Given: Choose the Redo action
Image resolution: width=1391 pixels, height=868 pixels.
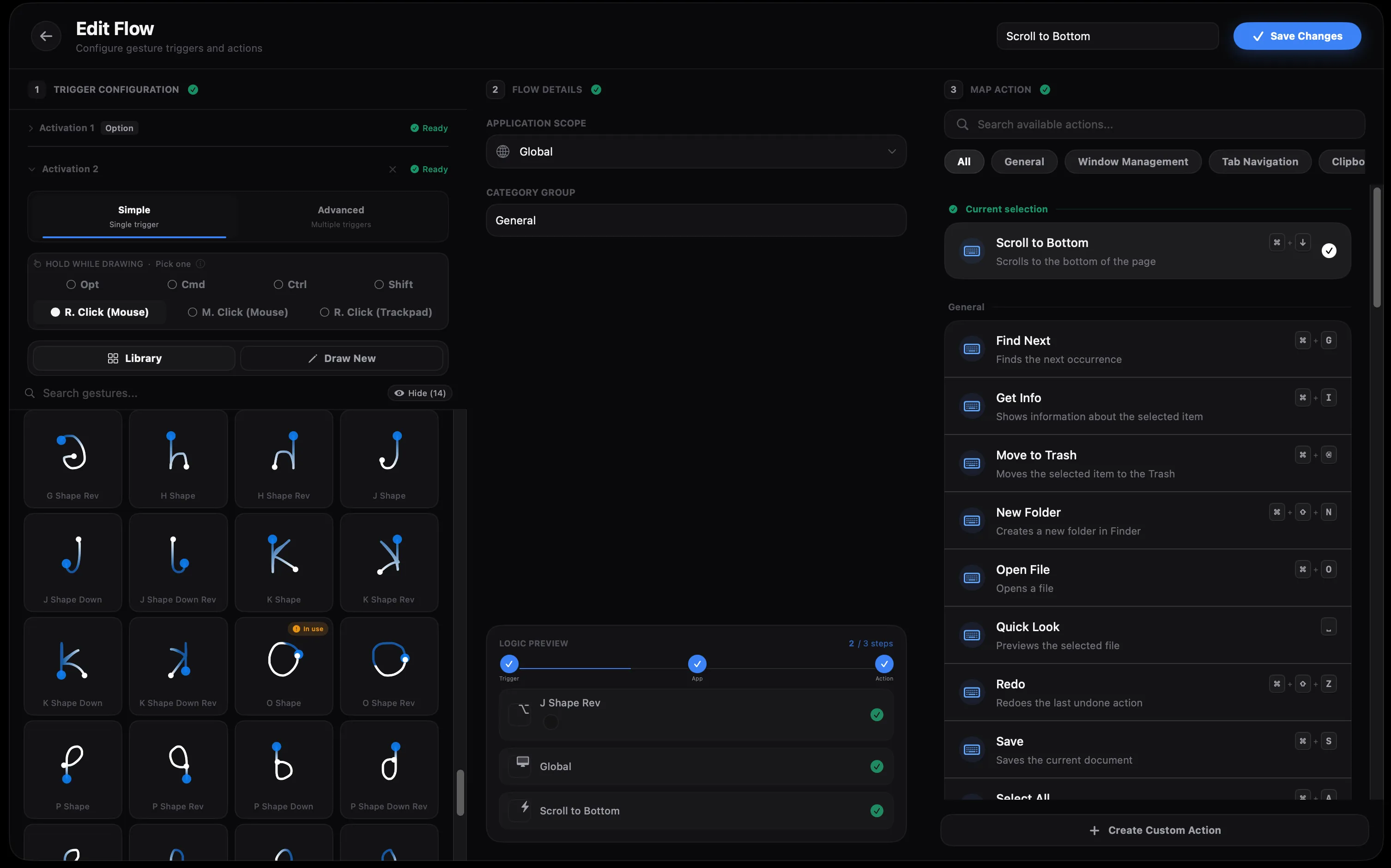Looking at the screenshot, I should pyautogui.click(x=1147, y=693).
